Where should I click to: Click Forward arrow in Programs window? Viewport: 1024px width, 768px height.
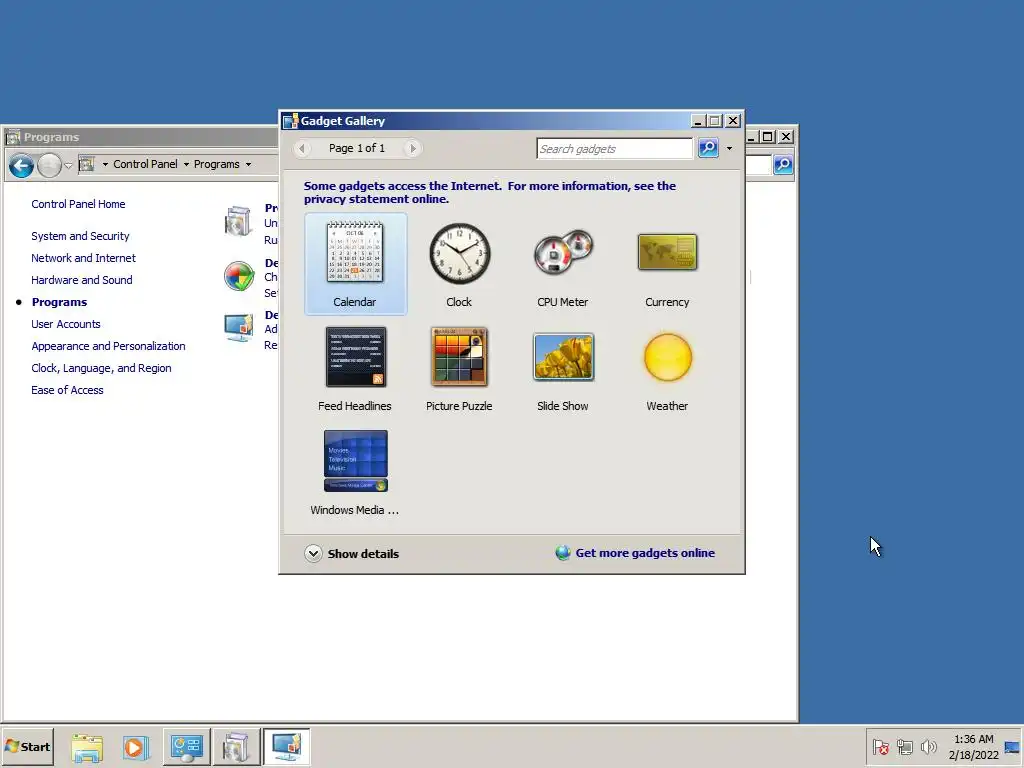coord(49,165)
